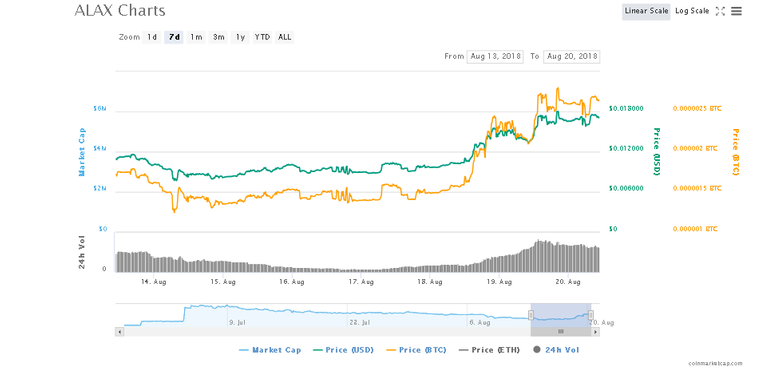
Task: Click the navigator right range handle
Action: (x=591, y=315)
